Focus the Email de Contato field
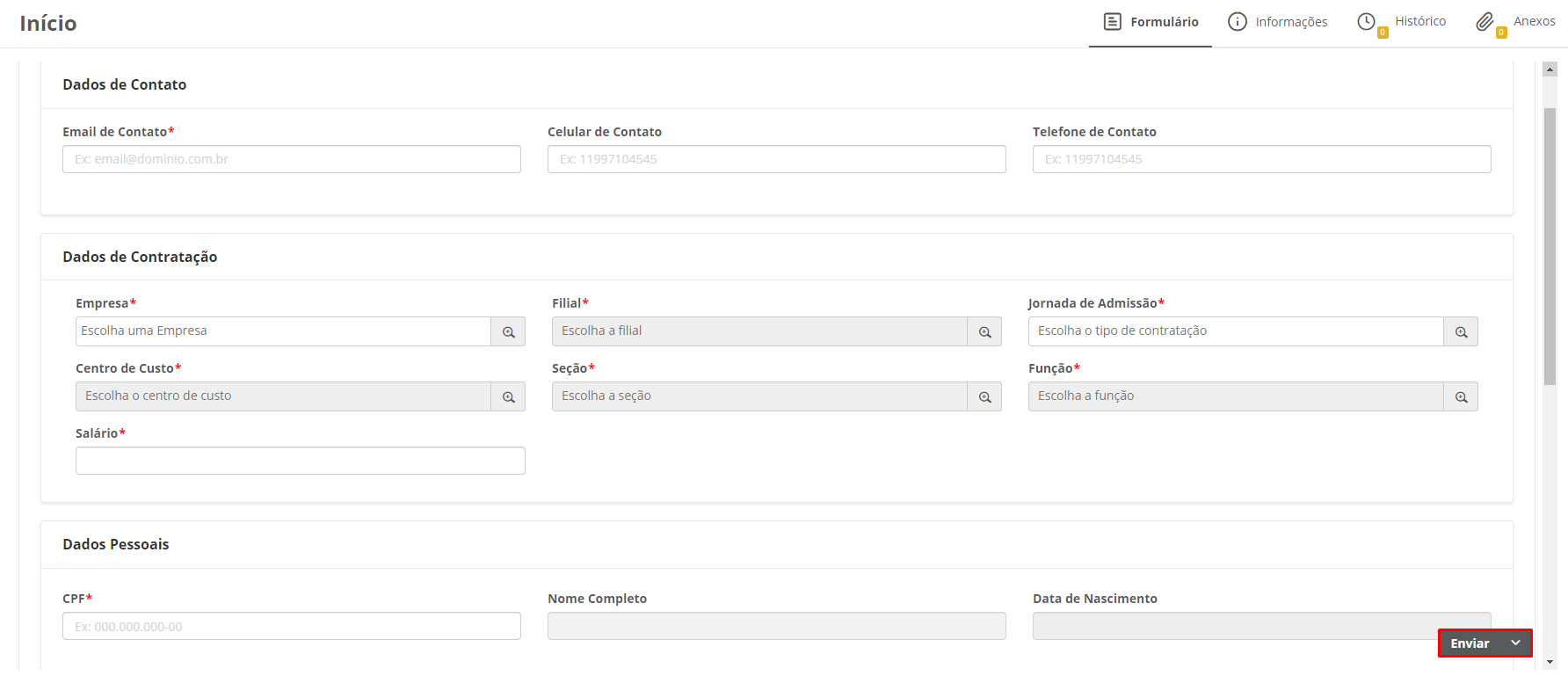1568x676 pixels. tap(292, 159)
